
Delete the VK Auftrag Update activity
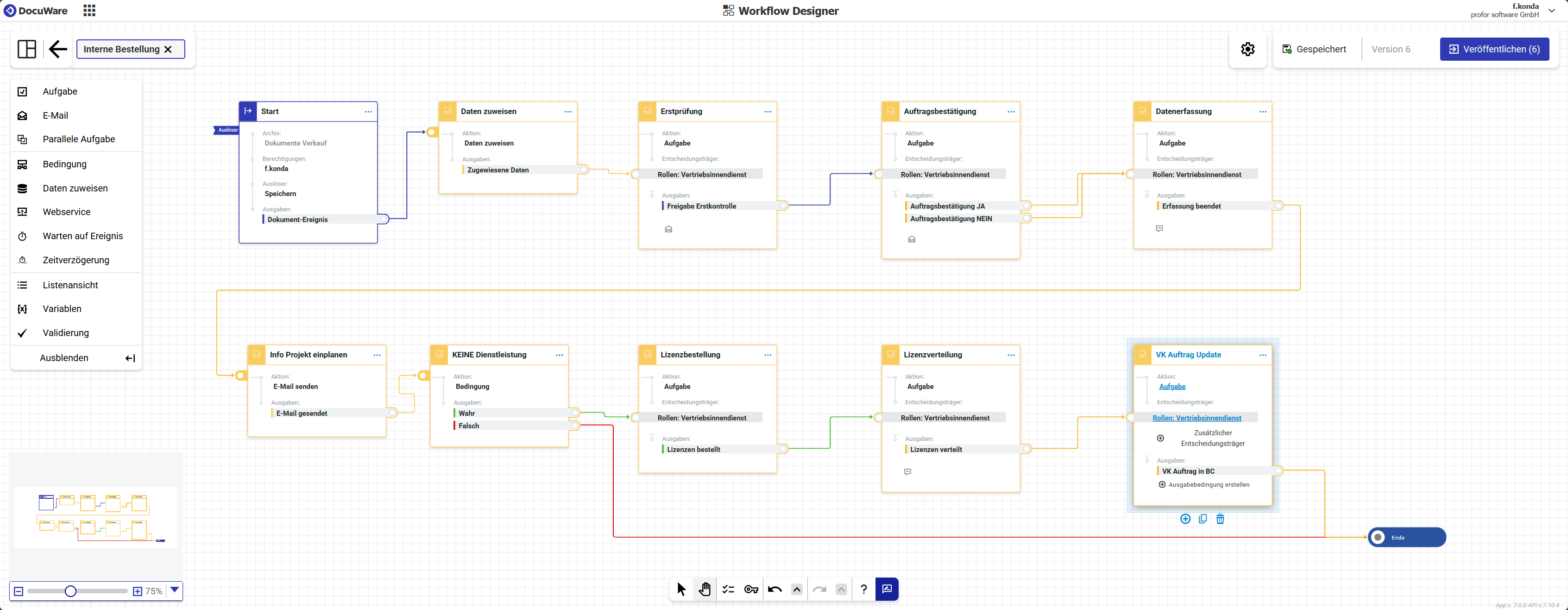click(x=1220, y=519)
